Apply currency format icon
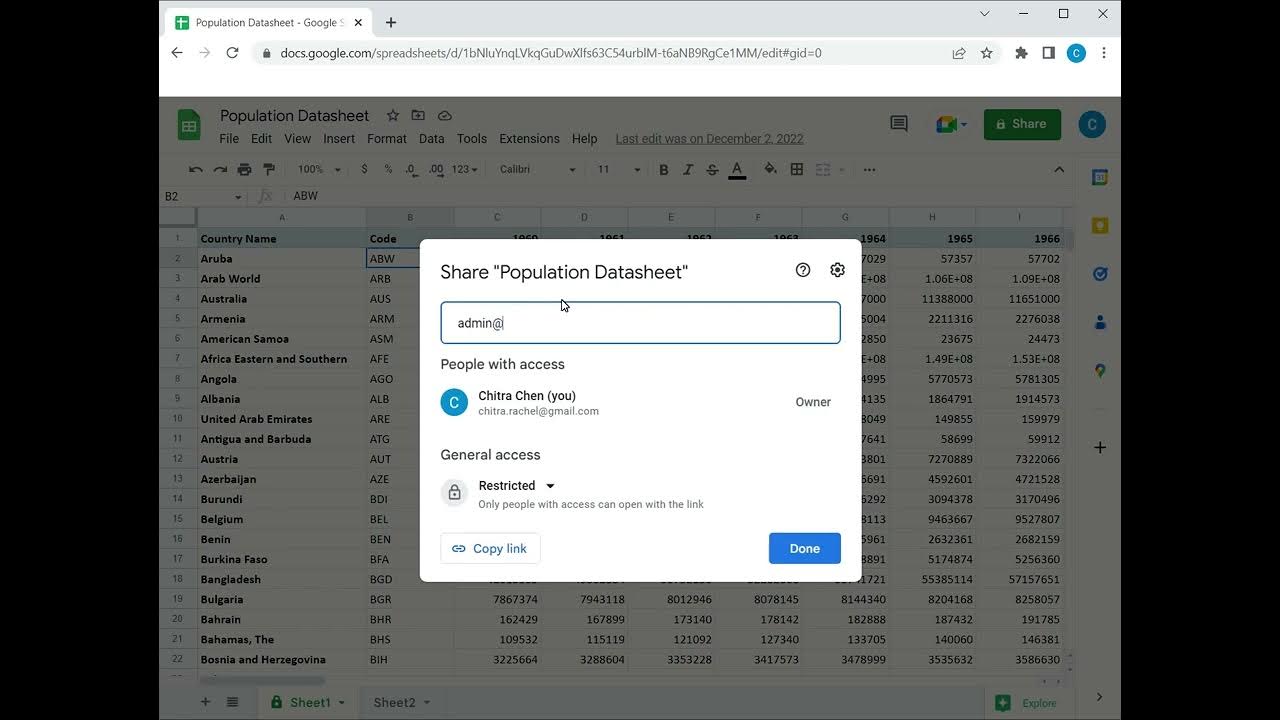This screenshot has width=1280, height=720. pos(364,170)
